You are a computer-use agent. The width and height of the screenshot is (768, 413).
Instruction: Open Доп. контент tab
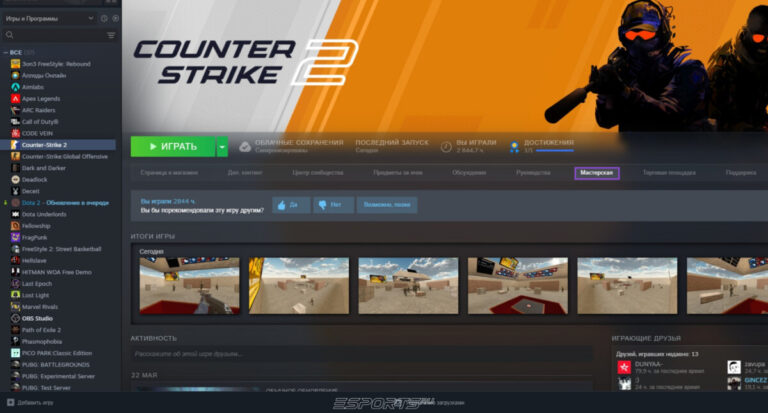[x=245, y=172]
